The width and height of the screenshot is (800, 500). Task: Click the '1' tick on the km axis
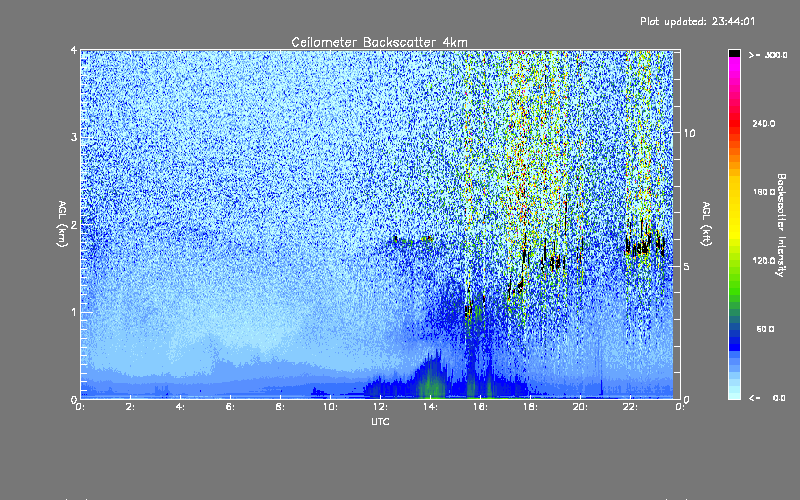(74, 312)
